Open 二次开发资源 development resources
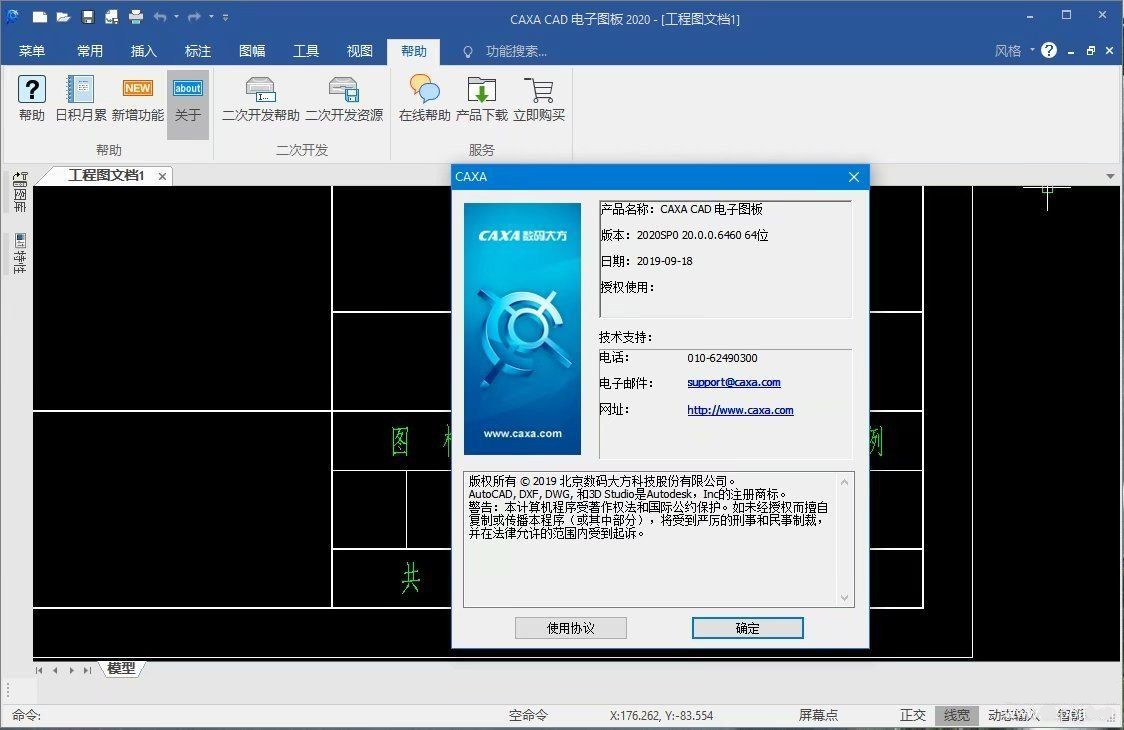 pos(344,99)
